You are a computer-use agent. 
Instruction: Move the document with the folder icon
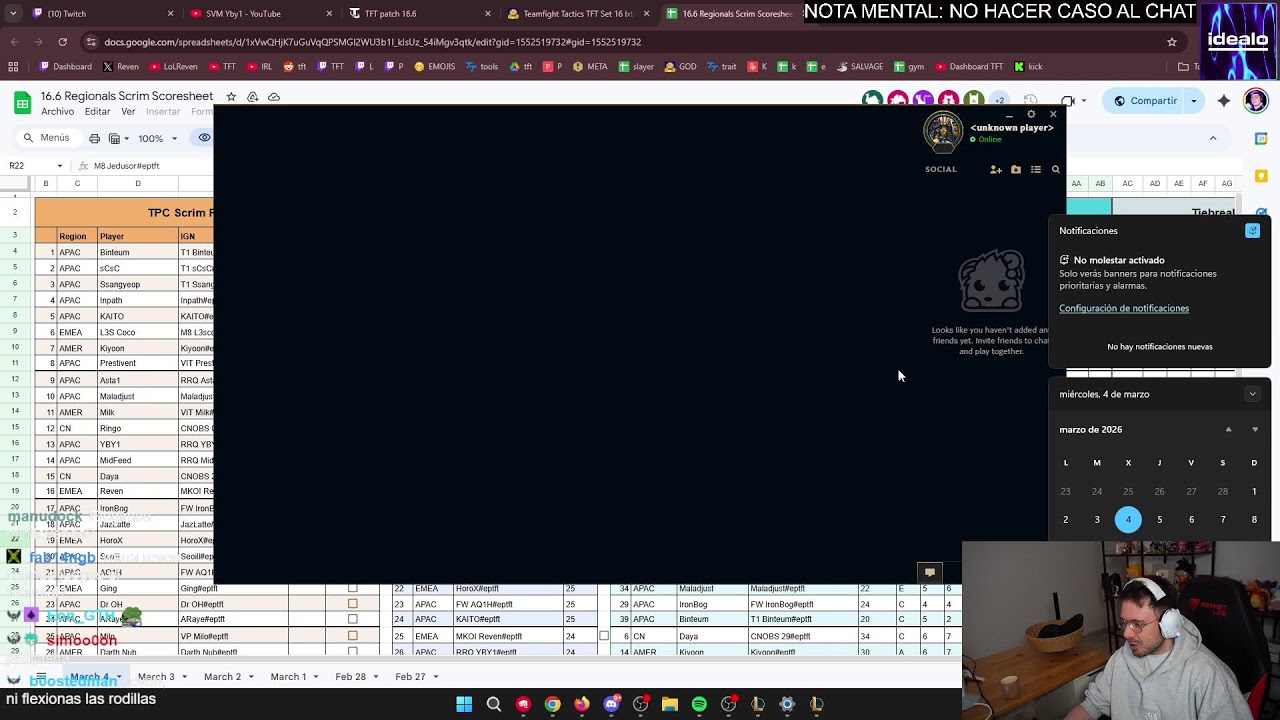point(252,97)
